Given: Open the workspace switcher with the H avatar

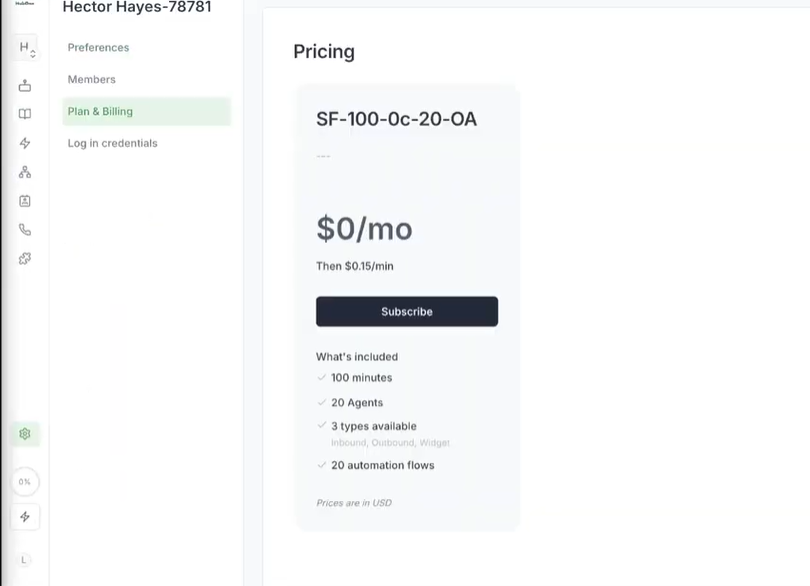Looking at the screenshot, I should 25,48.
